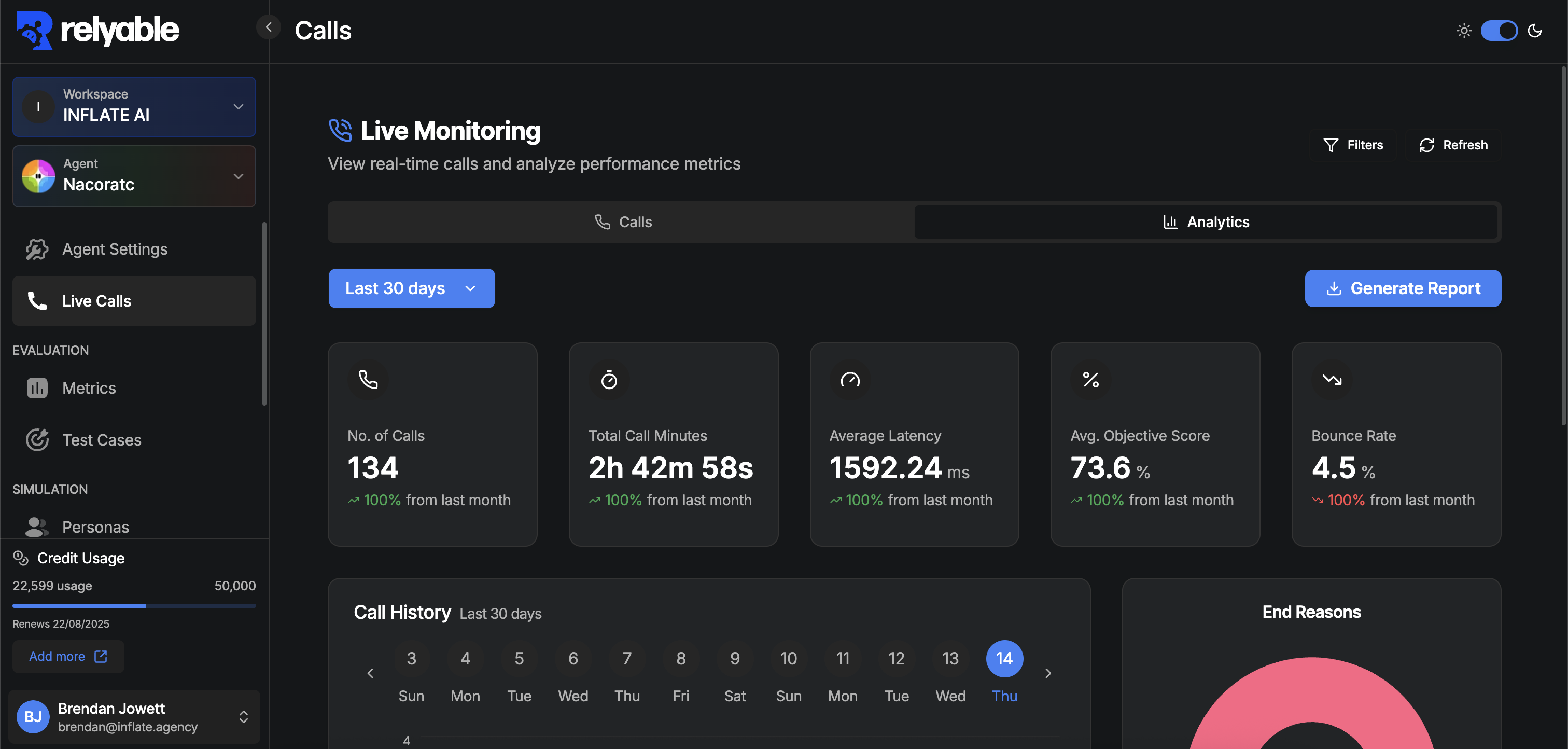Click the 22,599 usage text

click(52, 586)
